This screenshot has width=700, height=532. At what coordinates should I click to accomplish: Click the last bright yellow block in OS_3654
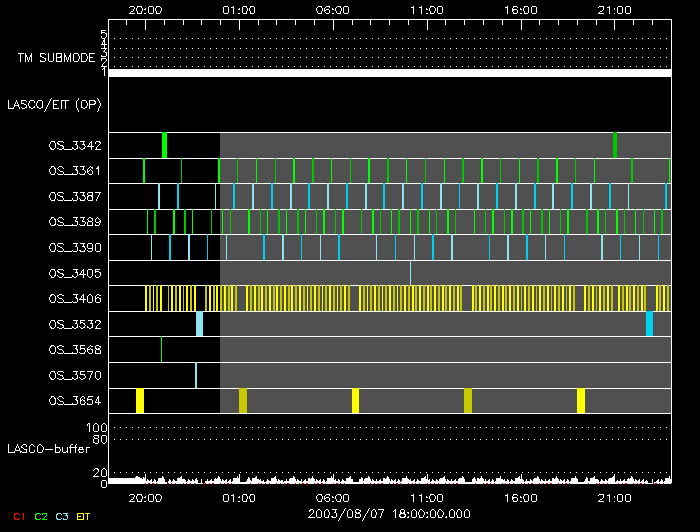(x=581, y=401)
